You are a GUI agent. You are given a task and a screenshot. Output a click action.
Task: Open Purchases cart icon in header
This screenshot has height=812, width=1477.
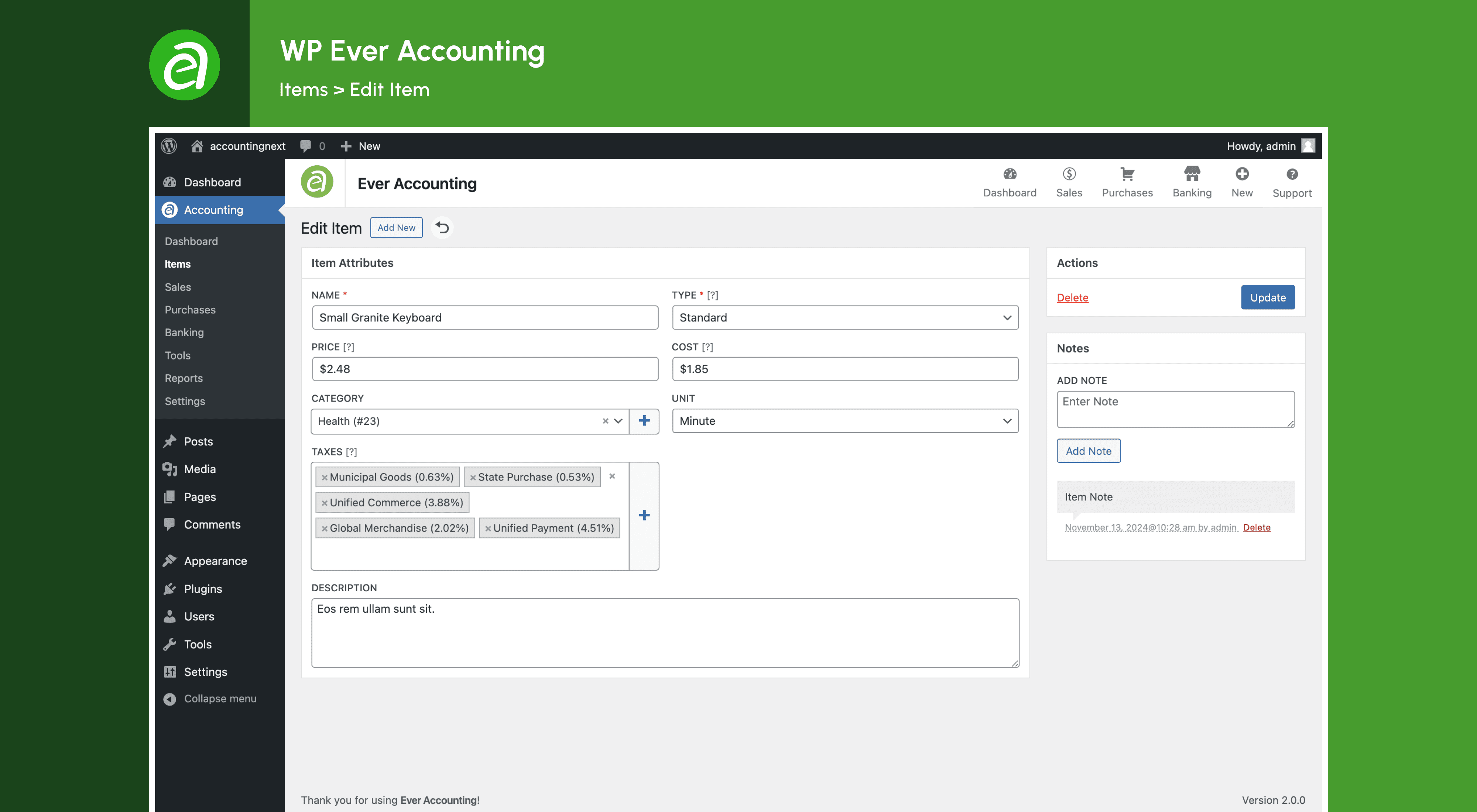pyautogui.click(x=1127, y=173)
